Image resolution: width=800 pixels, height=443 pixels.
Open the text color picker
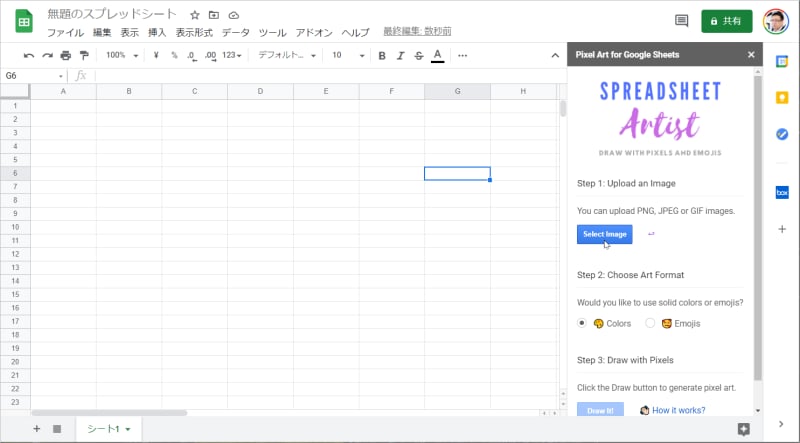pyautogui.click(x=437, y=55)
